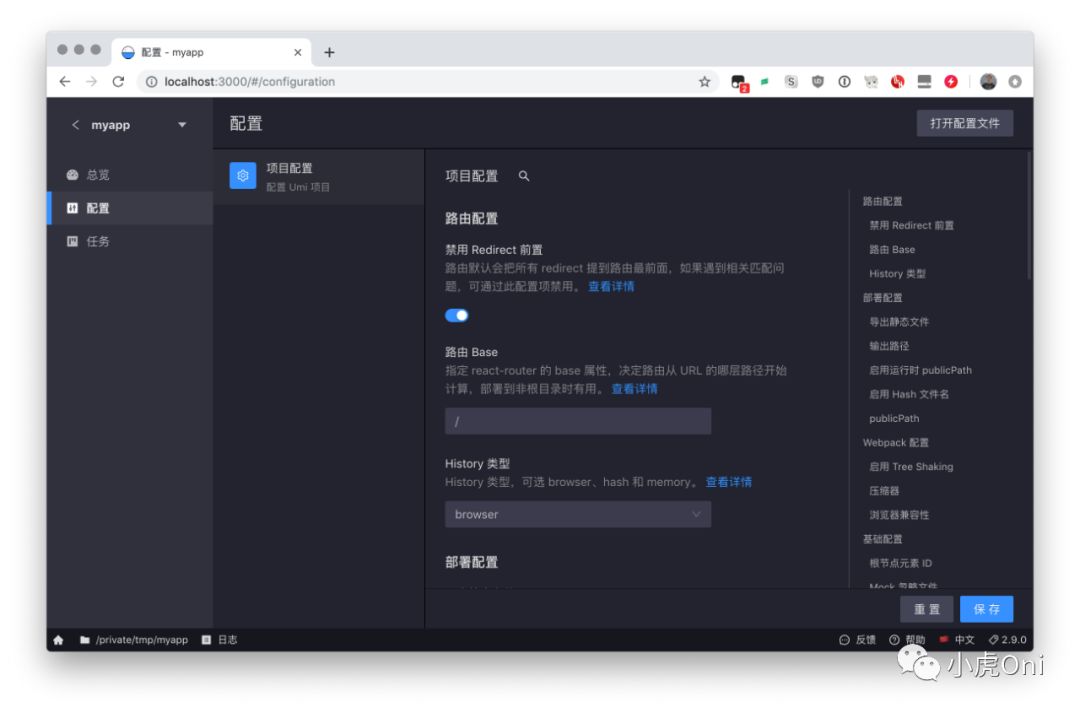Jump to 部署配置 in right outline
1080x713 pixels.
coord(882,298)
